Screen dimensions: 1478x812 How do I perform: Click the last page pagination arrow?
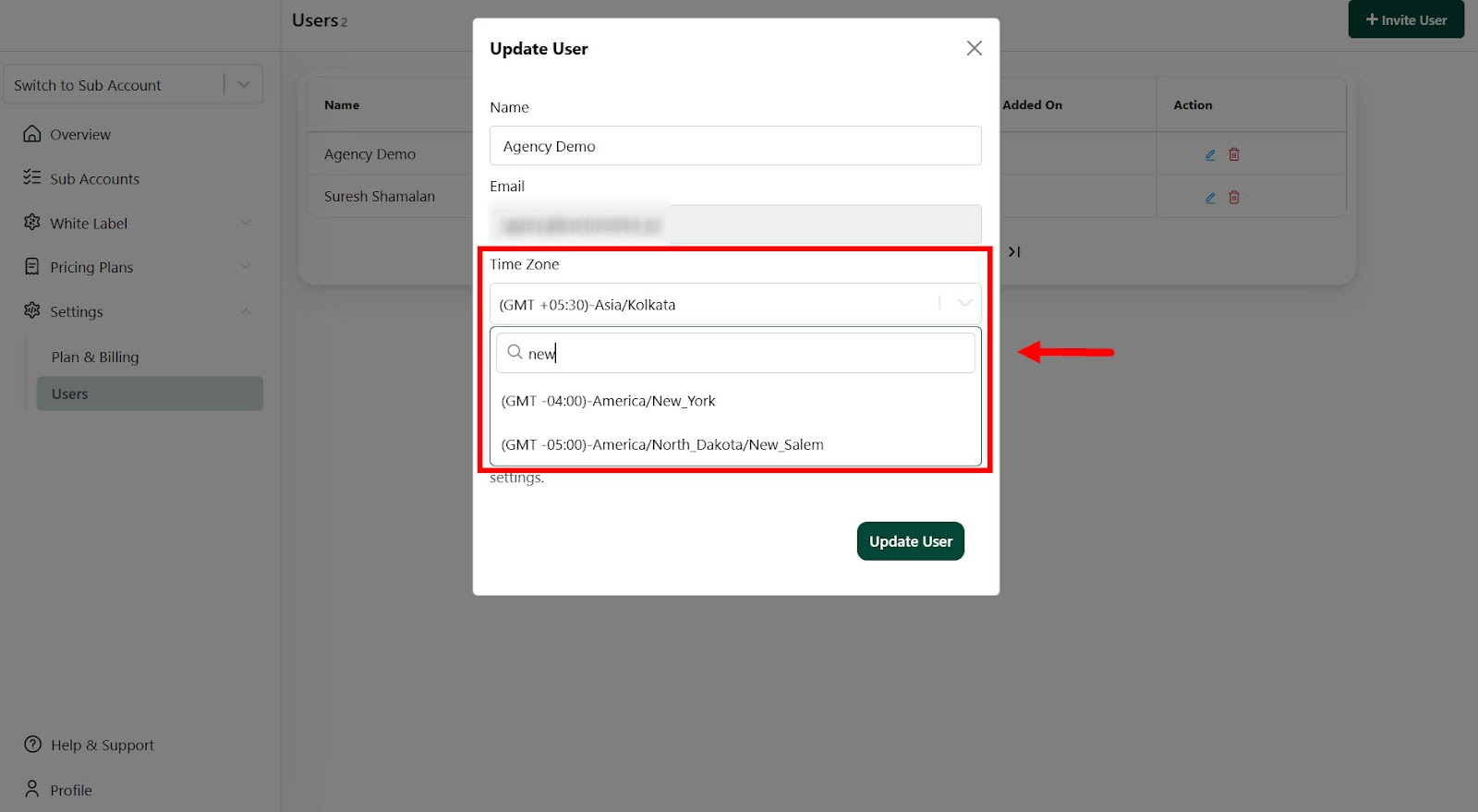click(x=1014, y=251)
